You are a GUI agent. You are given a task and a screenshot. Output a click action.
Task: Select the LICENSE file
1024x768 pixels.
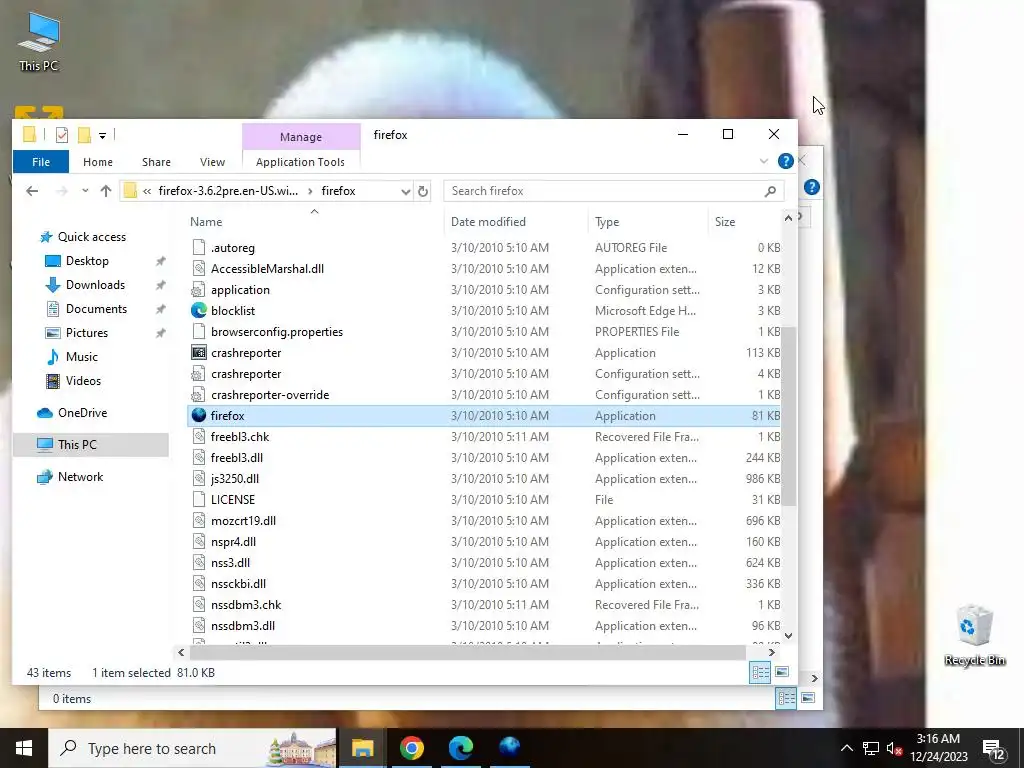[483, 500]
